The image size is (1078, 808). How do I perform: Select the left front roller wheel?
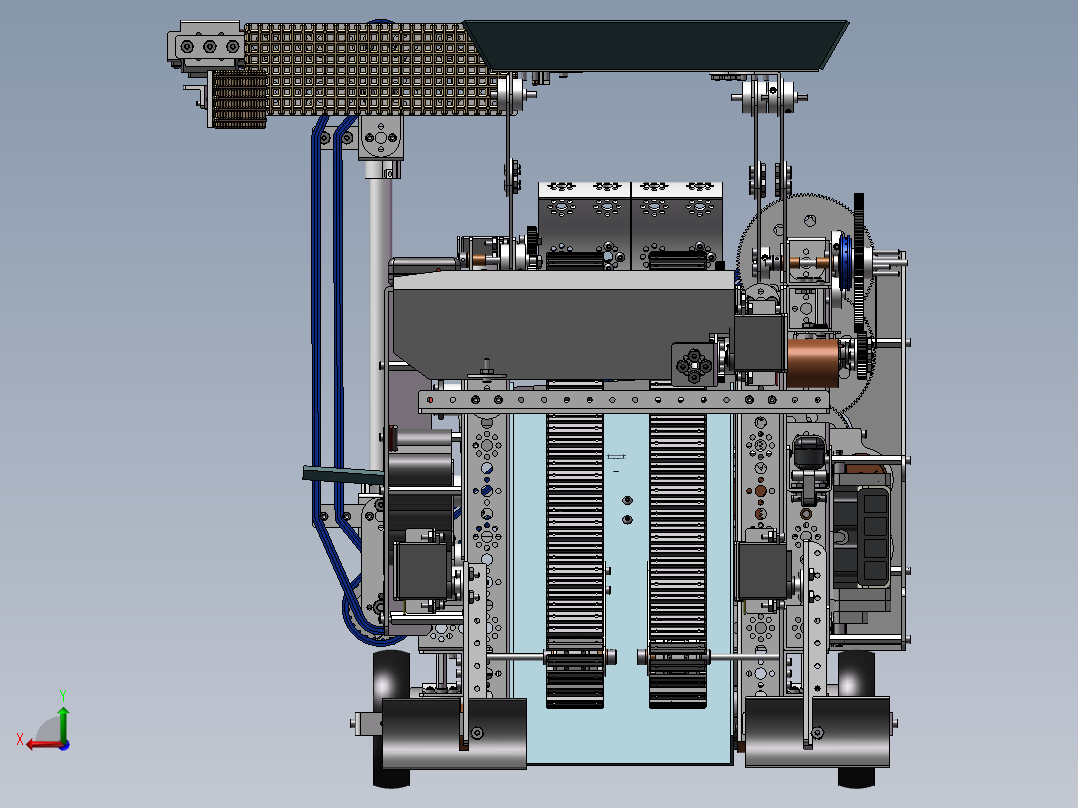[x=454, y=732]
